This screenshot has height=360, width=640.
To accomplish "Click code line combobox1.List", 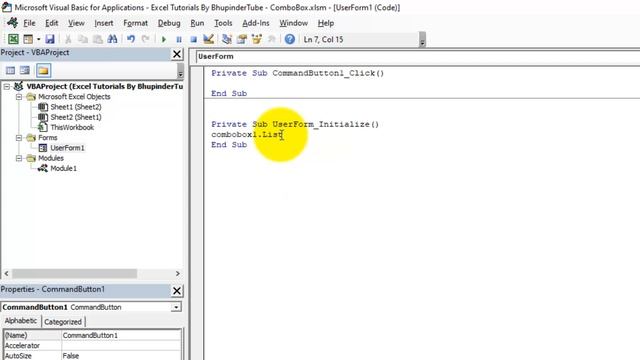I will (x=247, y=134).
